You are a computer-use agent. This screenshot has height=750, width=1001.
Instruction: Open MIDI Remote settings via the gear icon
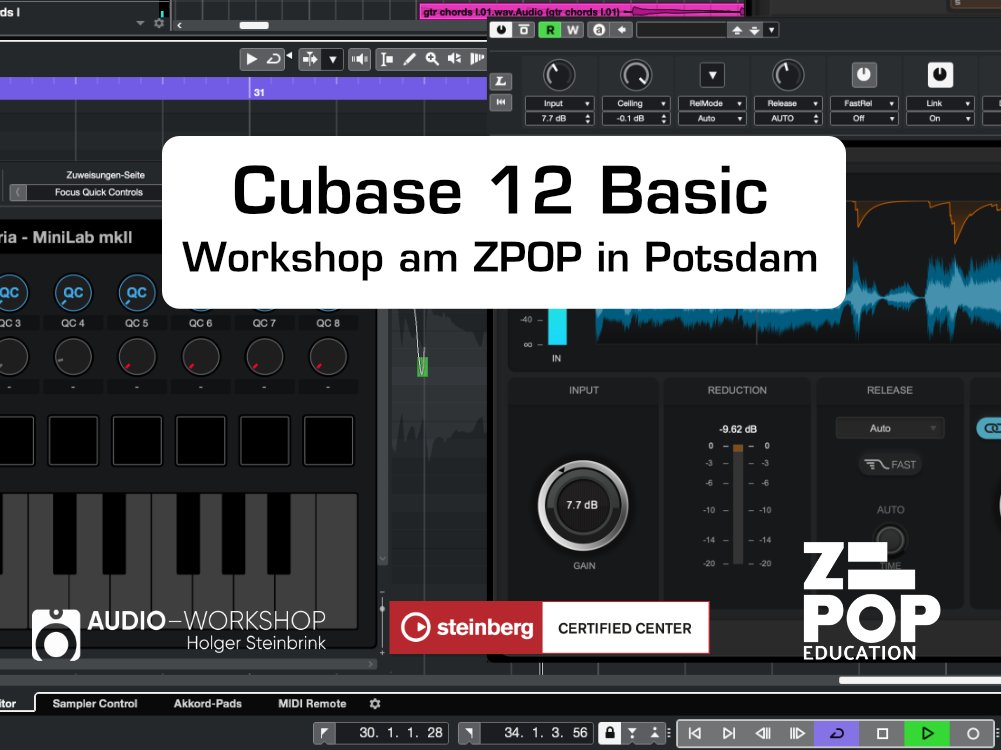(x=374, y=703)
